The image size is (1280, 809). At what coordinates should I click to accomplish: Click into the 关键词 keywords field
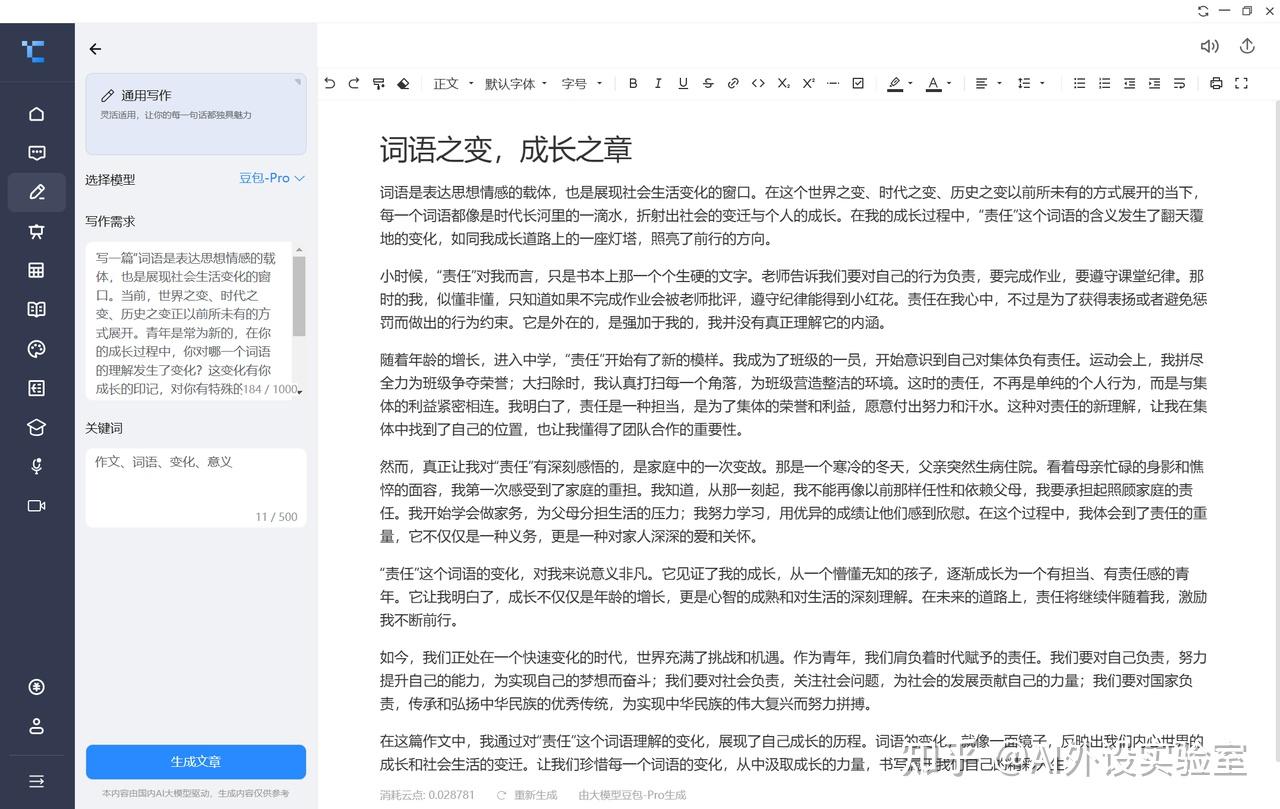coord(196,488)
